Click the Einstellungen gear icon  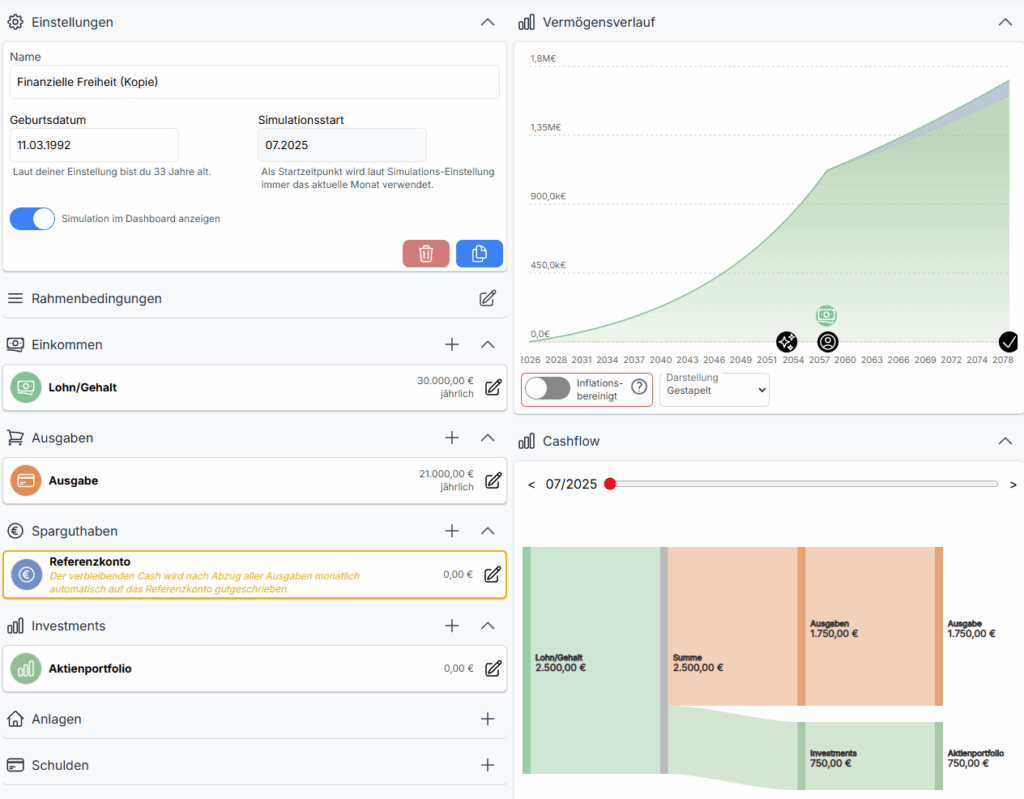tap(15, 22)
